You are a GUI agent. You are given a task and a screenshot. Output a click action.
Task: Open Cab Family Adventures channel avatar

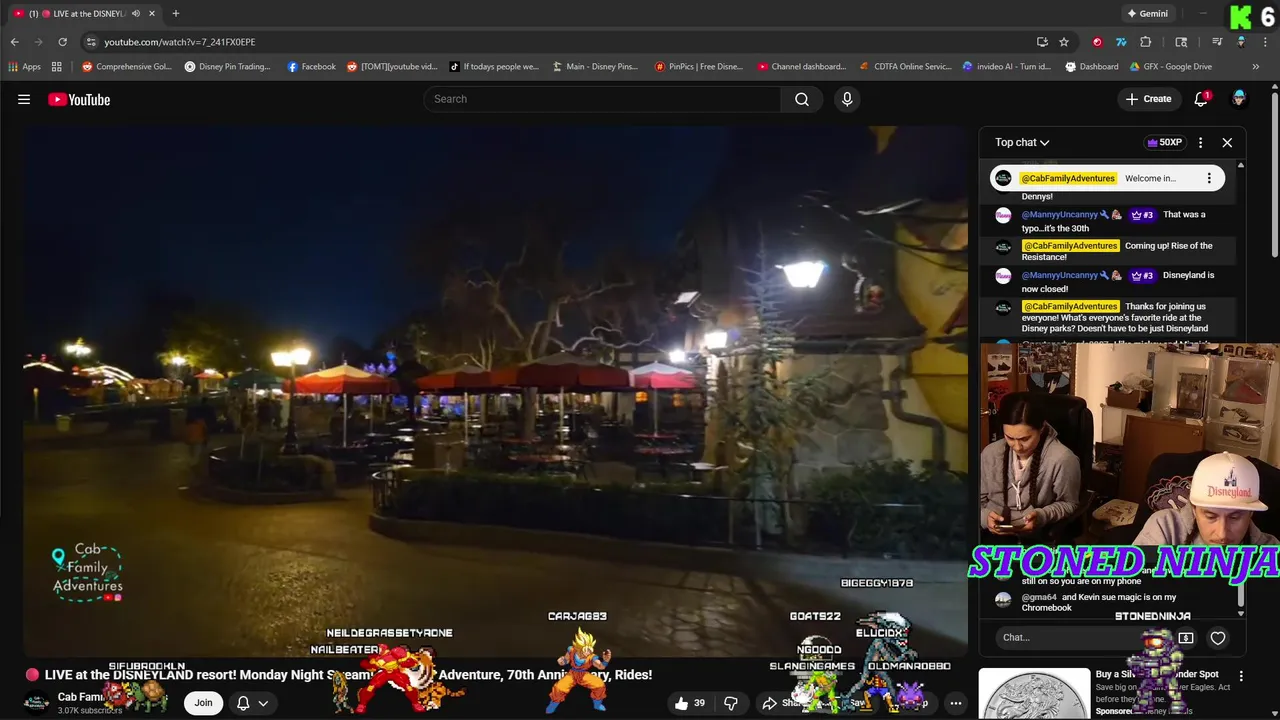tap(36, 702)
